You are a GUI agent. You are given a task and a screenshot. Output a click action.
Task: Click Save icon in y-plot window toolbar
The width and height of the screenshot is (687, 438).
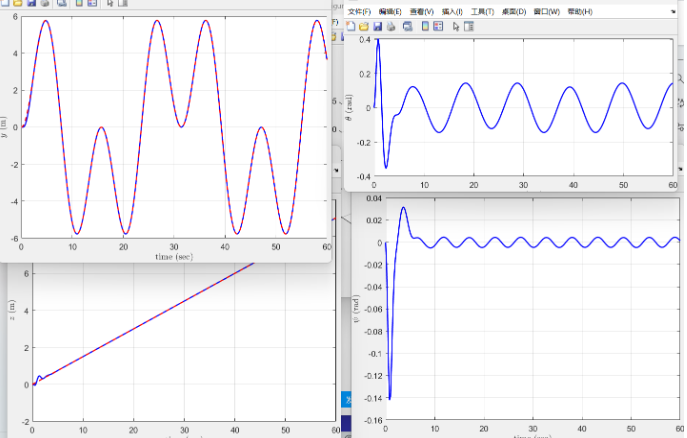[31, 3]
